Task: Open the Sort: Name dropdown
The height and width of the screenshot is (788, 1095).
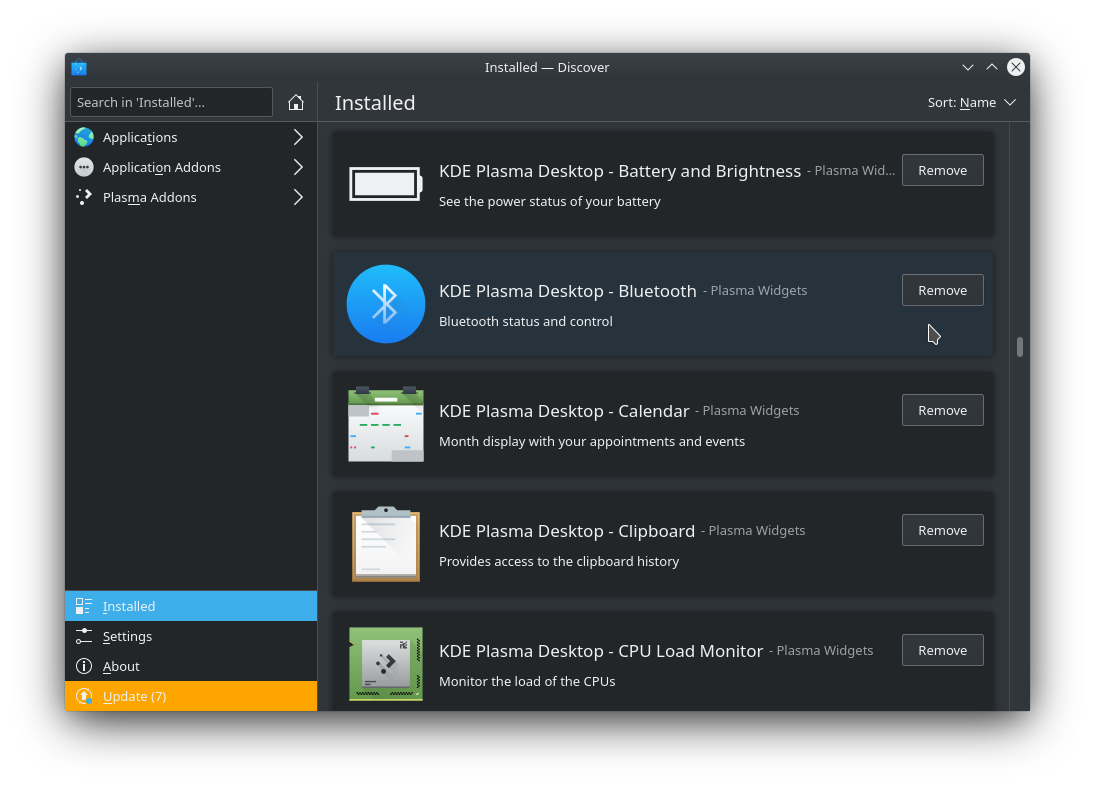Action: coord(971,103)
